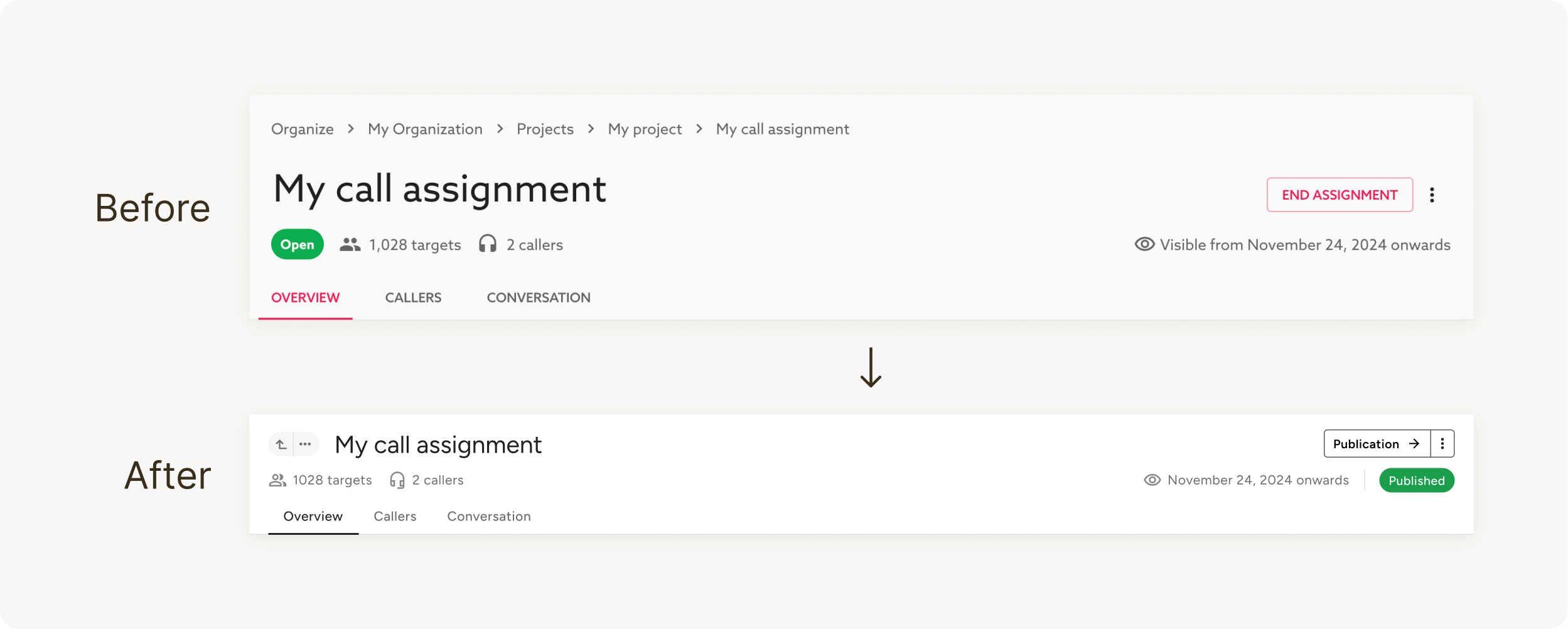Click eye icon beside November 24, 2024 onwards
Image resolution: width=1568 pixels, height=629 pixels.
(x=1152, y=480)
